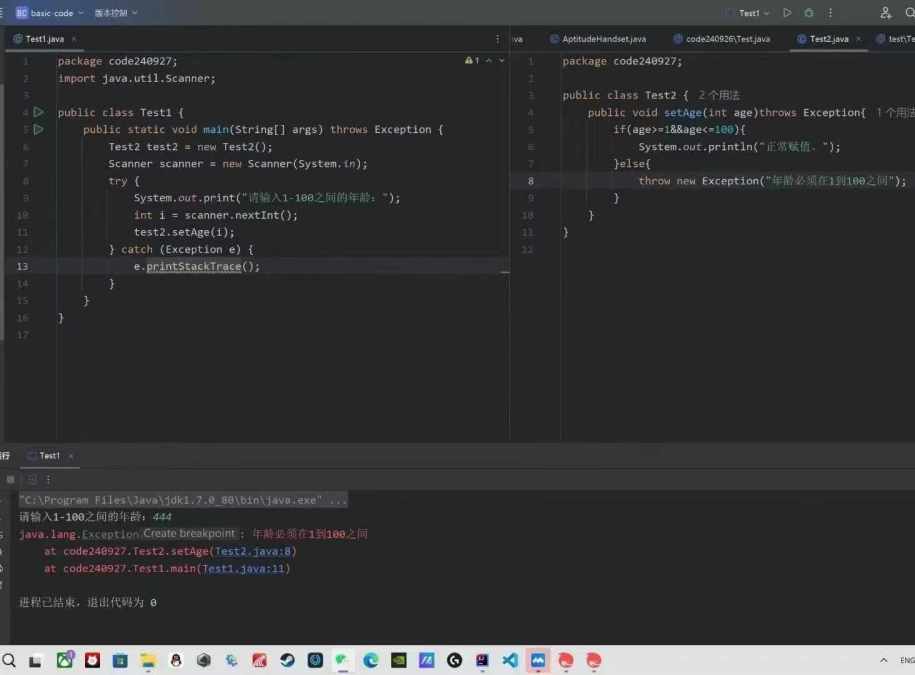Click line number 8 in Test2.java gutter
The image size is (915, 675).
tap(530, 181)
